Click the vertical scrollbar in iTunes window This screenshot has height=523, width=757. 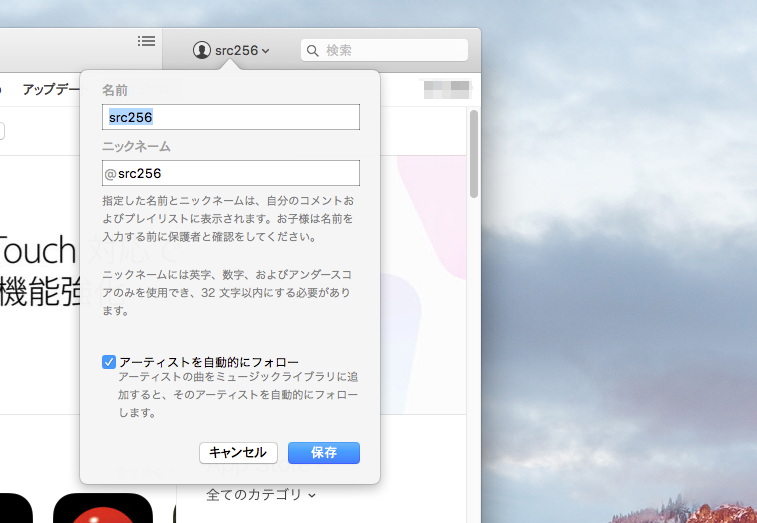tap(474, 154)
